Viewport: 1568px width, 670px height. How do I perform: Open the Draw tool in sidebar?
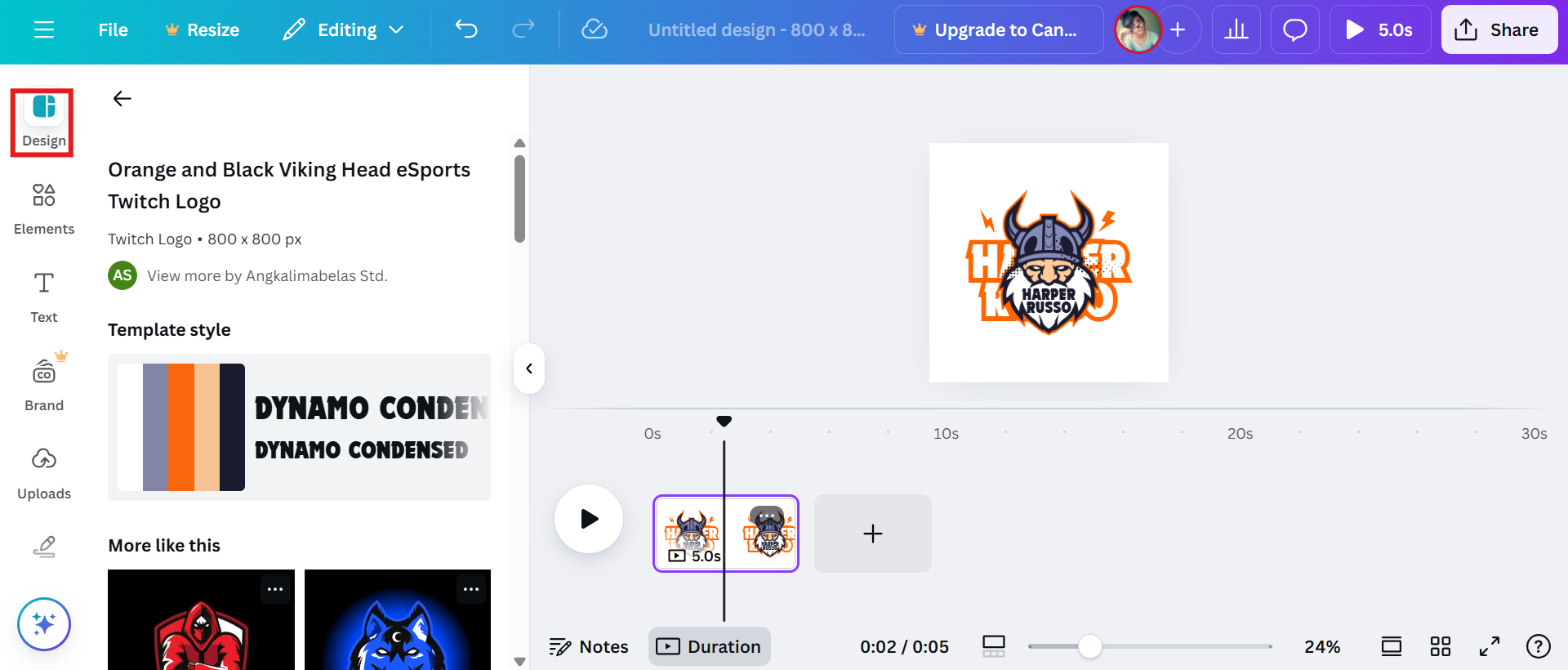44,546
